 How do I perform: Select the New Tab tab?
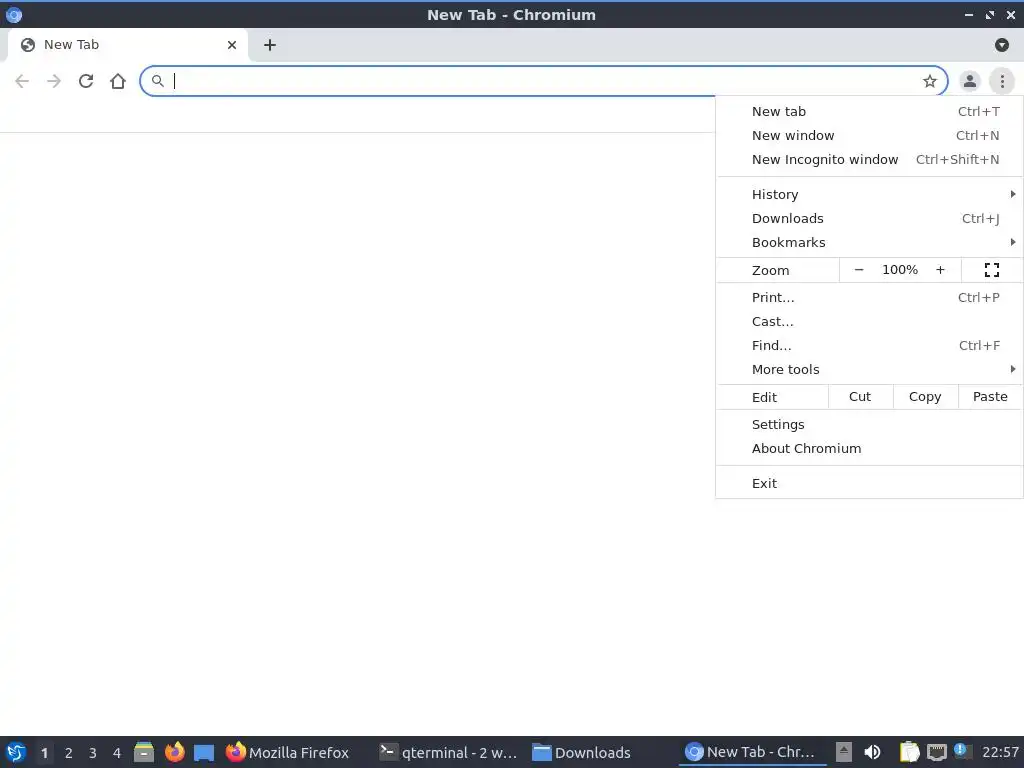click(x=128, y=45)
